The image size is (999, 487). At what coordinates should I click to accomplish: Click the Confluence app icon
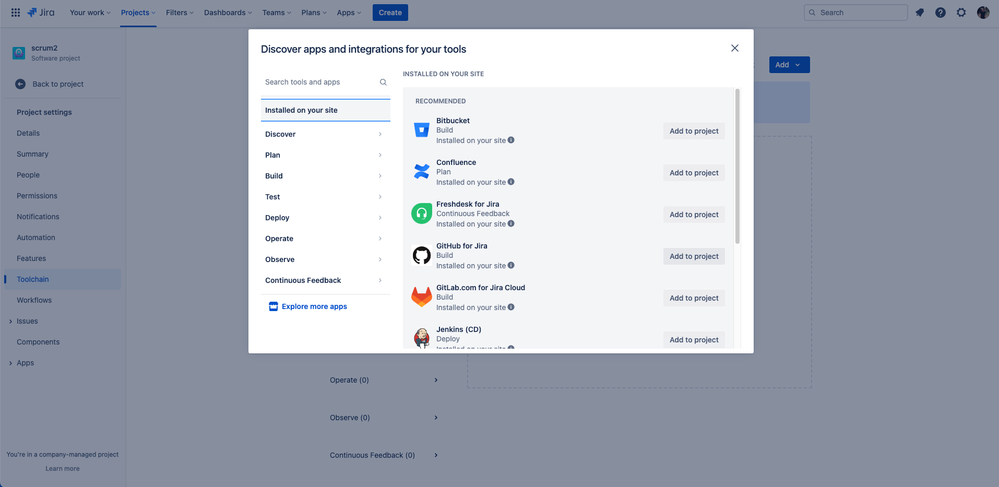tap(421, 172)
